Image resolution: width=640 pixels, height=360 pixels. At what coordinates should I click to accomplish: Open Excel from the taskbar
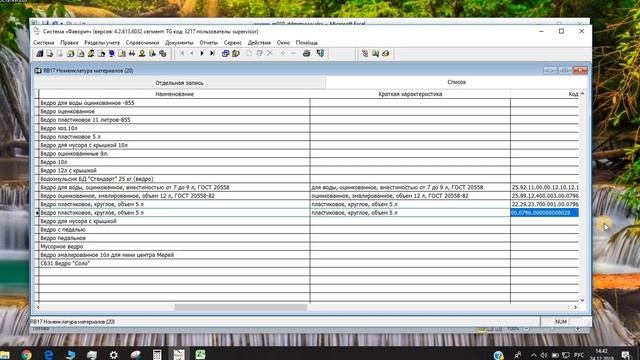point(200,355)
